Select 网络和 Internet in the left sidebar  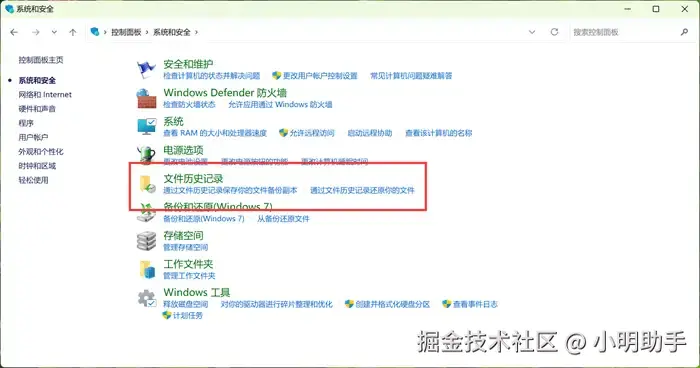pos(45,95)
